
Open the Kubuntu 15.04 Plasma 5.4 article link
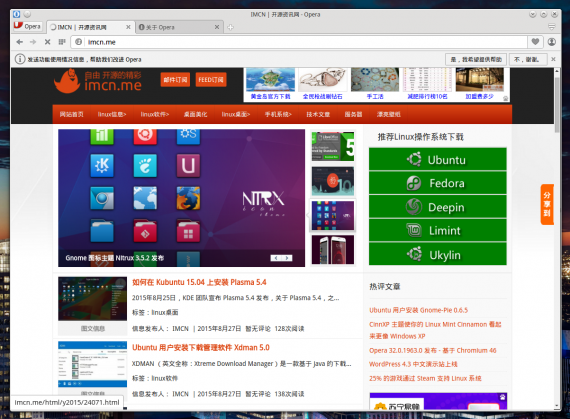click(x=199, y=282)
